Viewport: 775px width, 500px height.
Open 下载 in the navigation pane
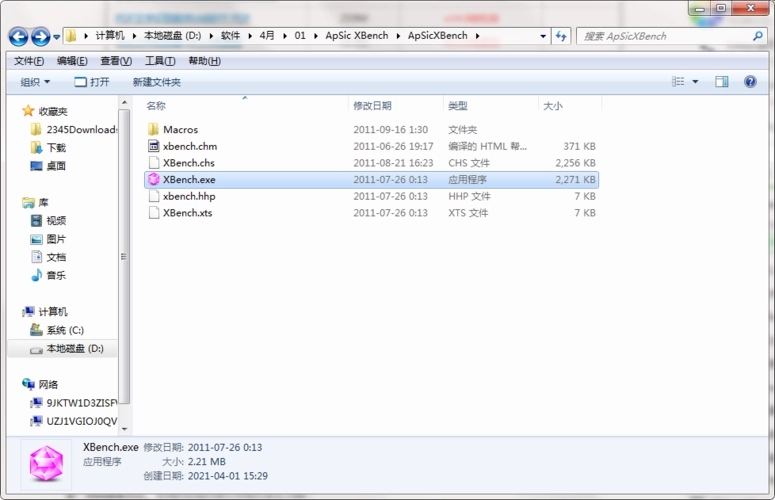tap(56, 148)
